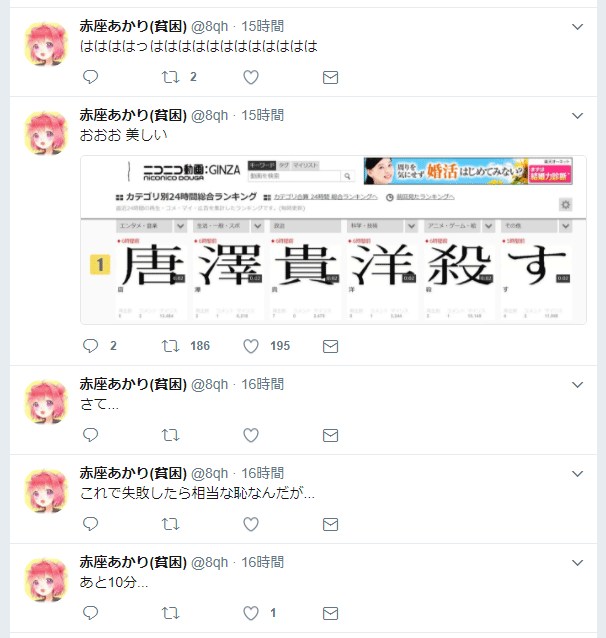Screen dimensions: 606x638
Task: Expand options chevron on the おおお 美しい tweet
Action: click(x=578, y=116)
